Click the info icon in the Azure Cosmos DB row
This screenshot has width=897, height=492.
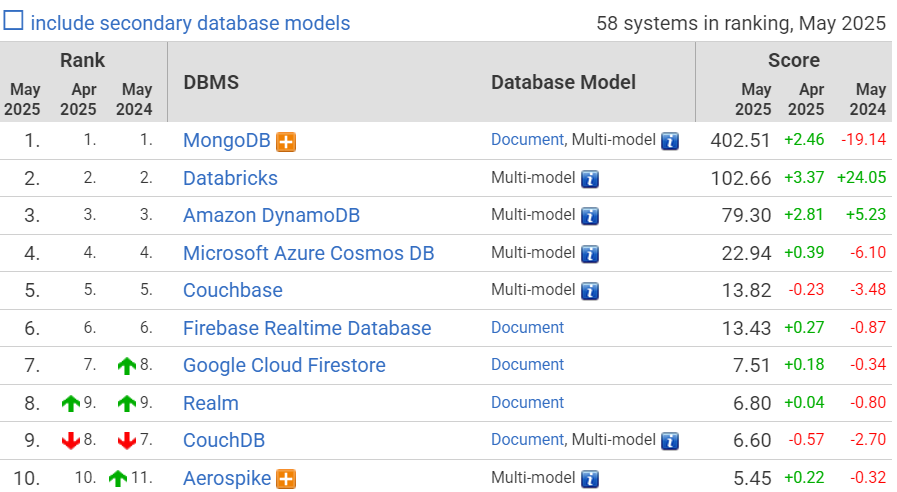pyautogui.click(x=590, y=253)
